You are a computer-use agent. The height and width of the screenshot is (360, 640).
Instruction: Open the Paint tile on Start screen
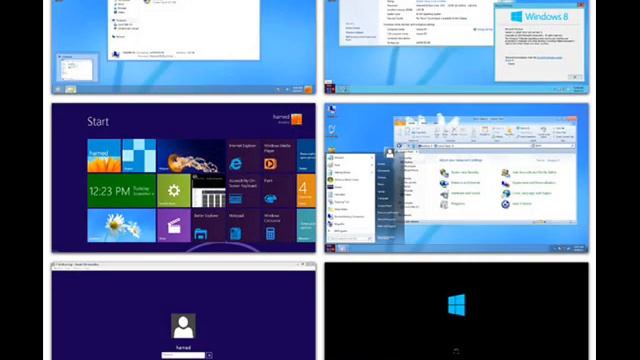coord(278,191)
